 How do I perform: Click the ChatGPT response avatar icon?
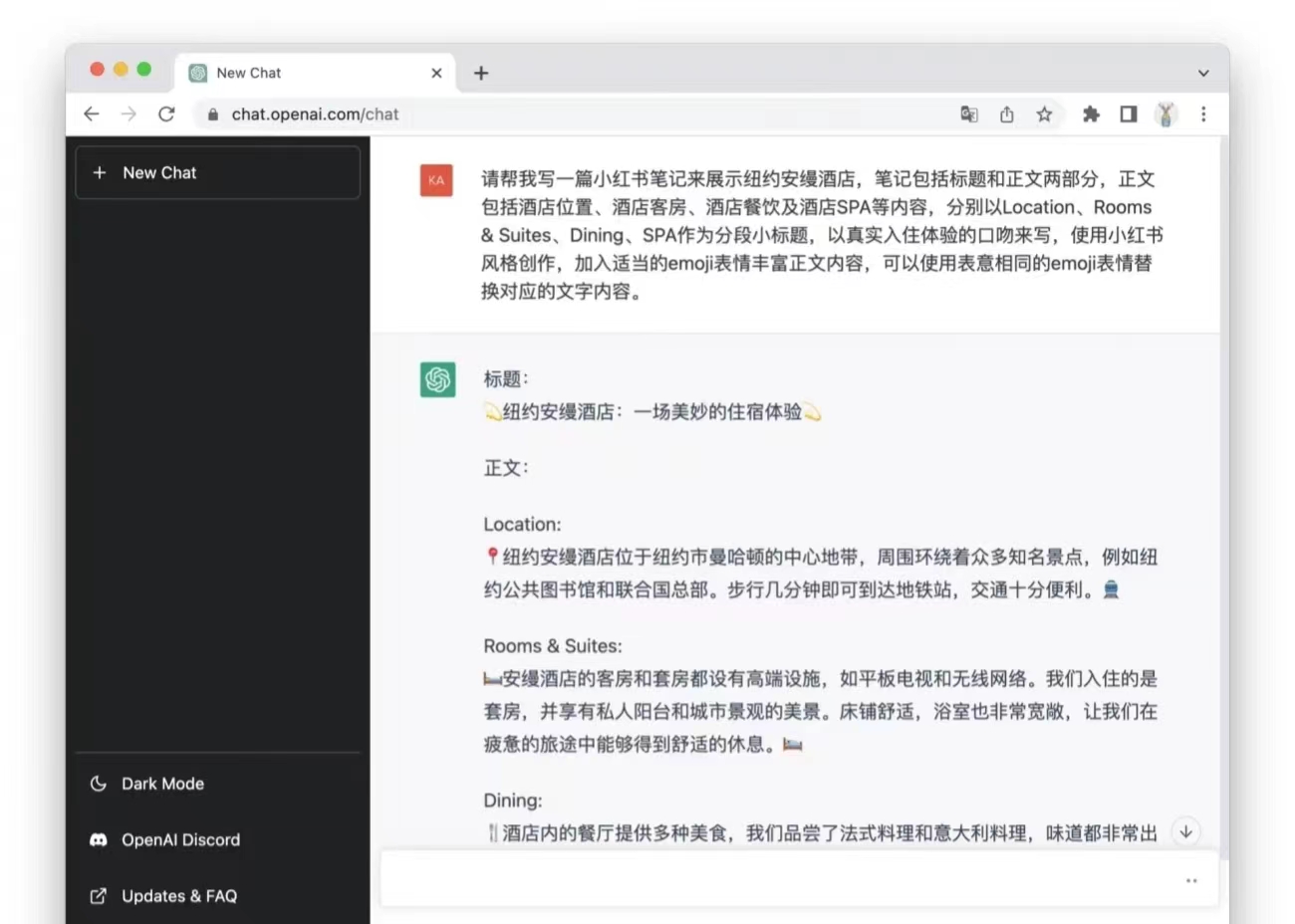[x=437, y=379]
